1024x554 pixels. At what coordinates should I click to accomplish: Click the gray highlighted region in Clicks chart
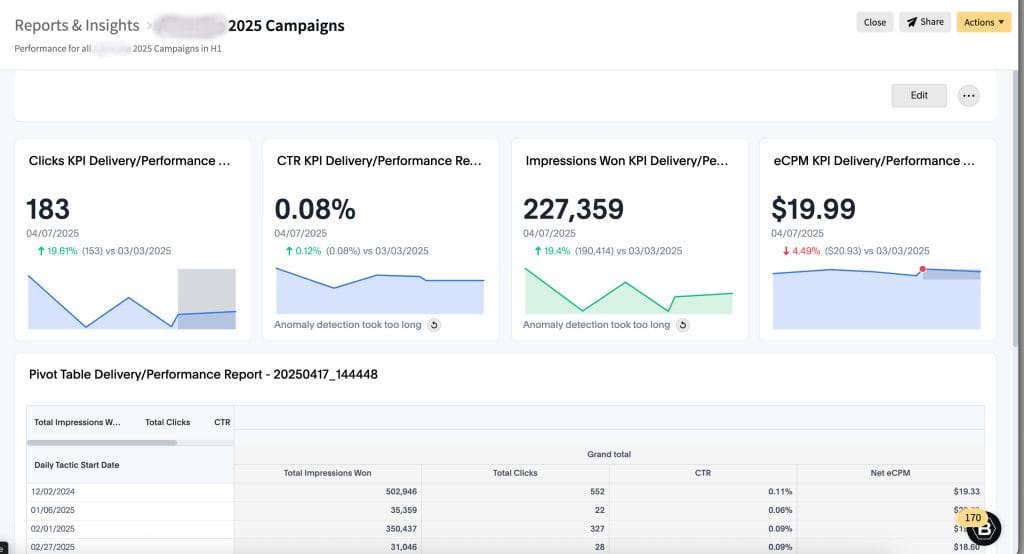click(206, 290)
